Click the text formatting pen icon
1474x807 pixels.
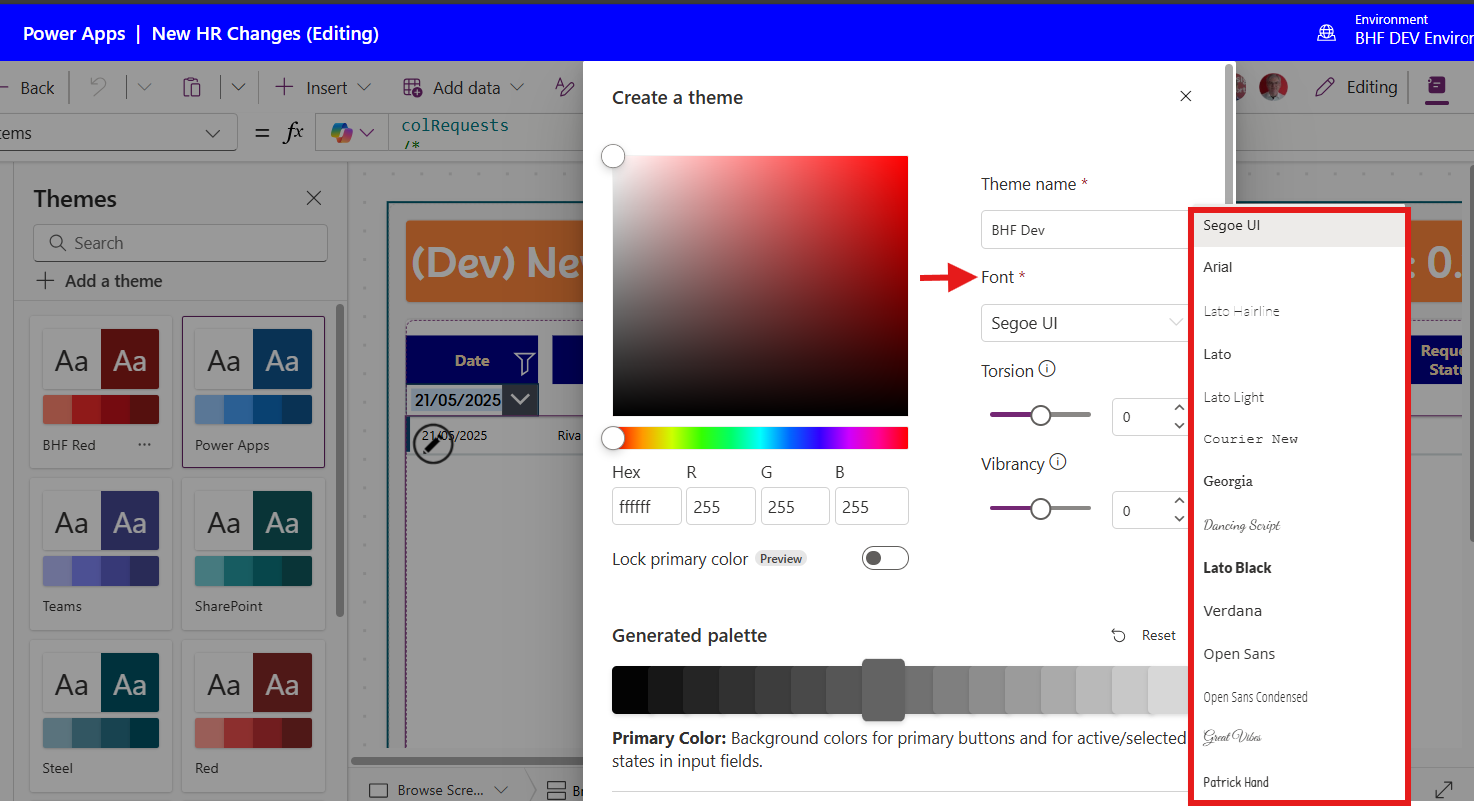point(565,87)
